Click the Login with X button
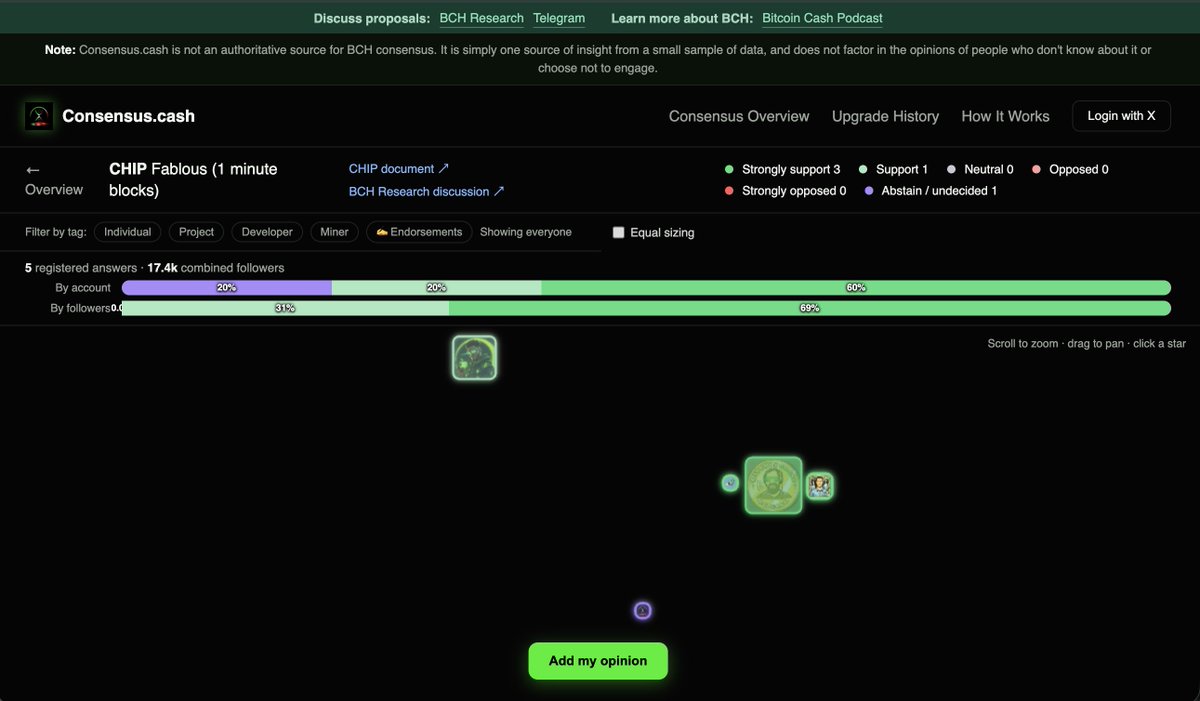The width and height of the screenshot is (1200, 701). coord(1121,116)
